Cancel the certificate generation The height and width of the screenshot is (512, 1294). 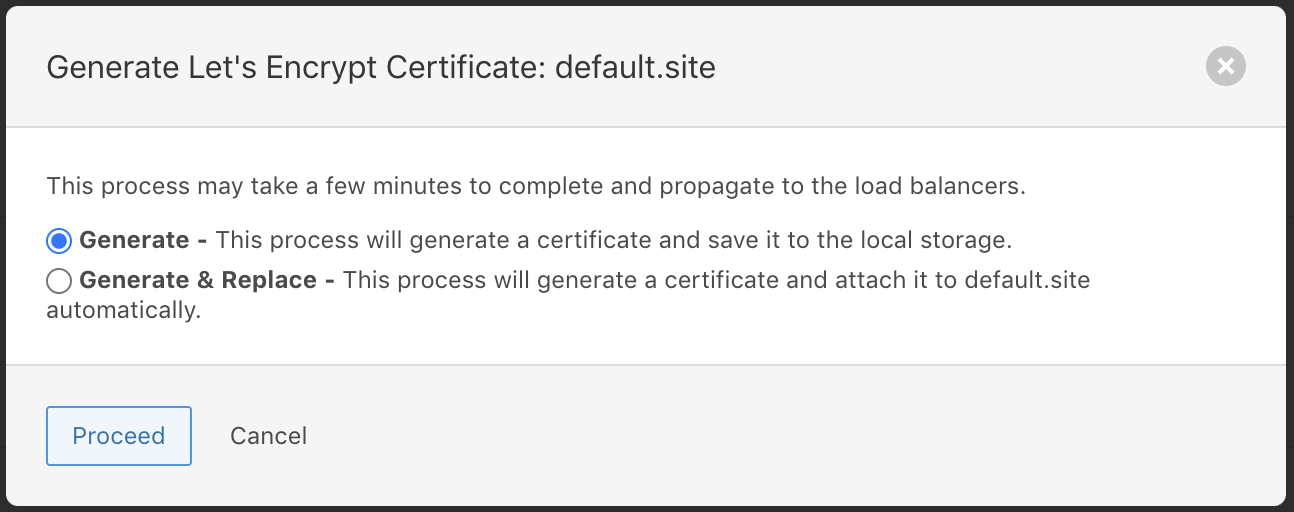coord(268,436)
